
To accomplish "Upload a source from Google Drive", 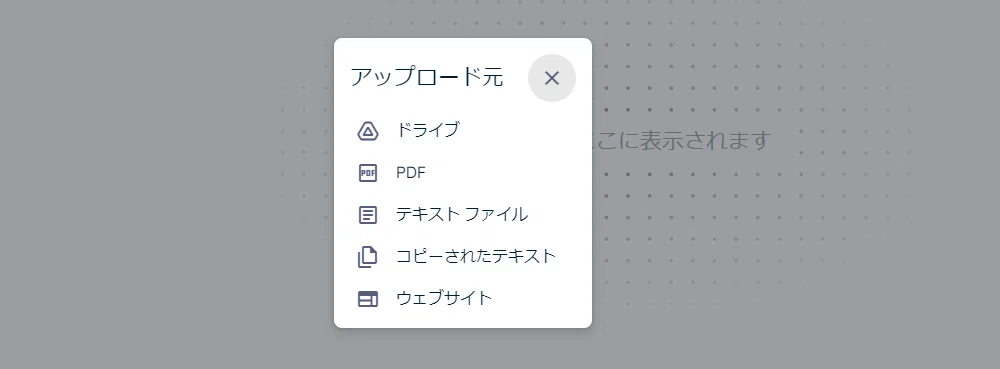I will pyautogui.click(x=463, y=131).
